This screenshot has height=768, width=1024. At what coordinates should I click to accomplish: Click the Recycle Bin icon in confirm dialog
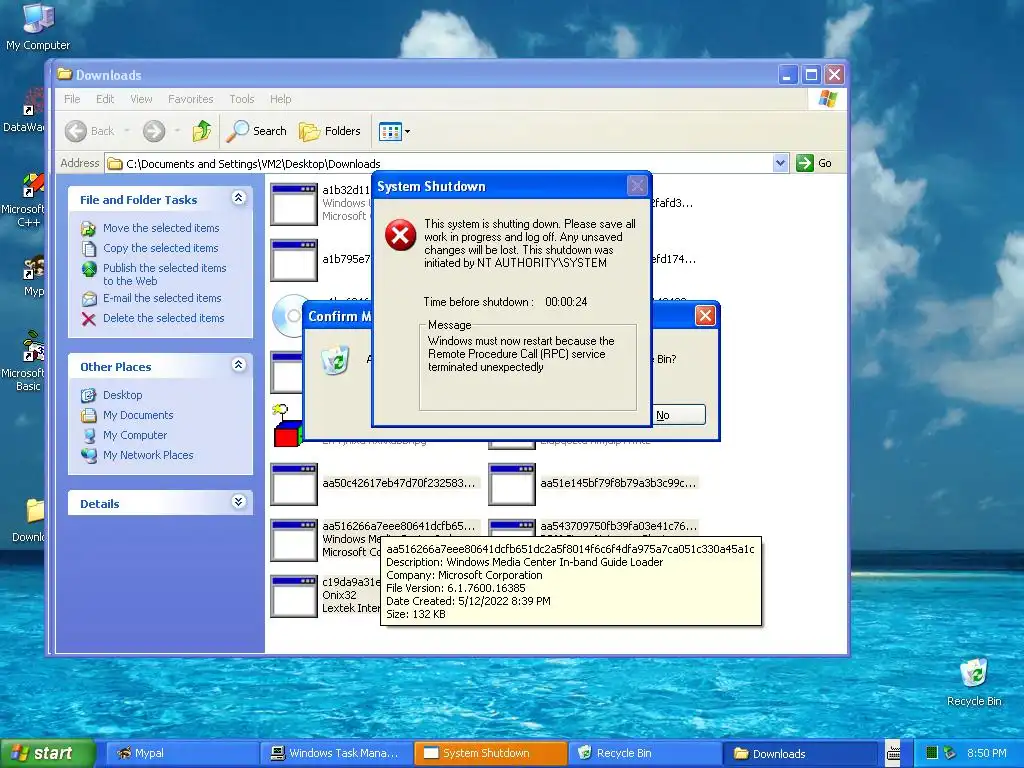[336, 360]
